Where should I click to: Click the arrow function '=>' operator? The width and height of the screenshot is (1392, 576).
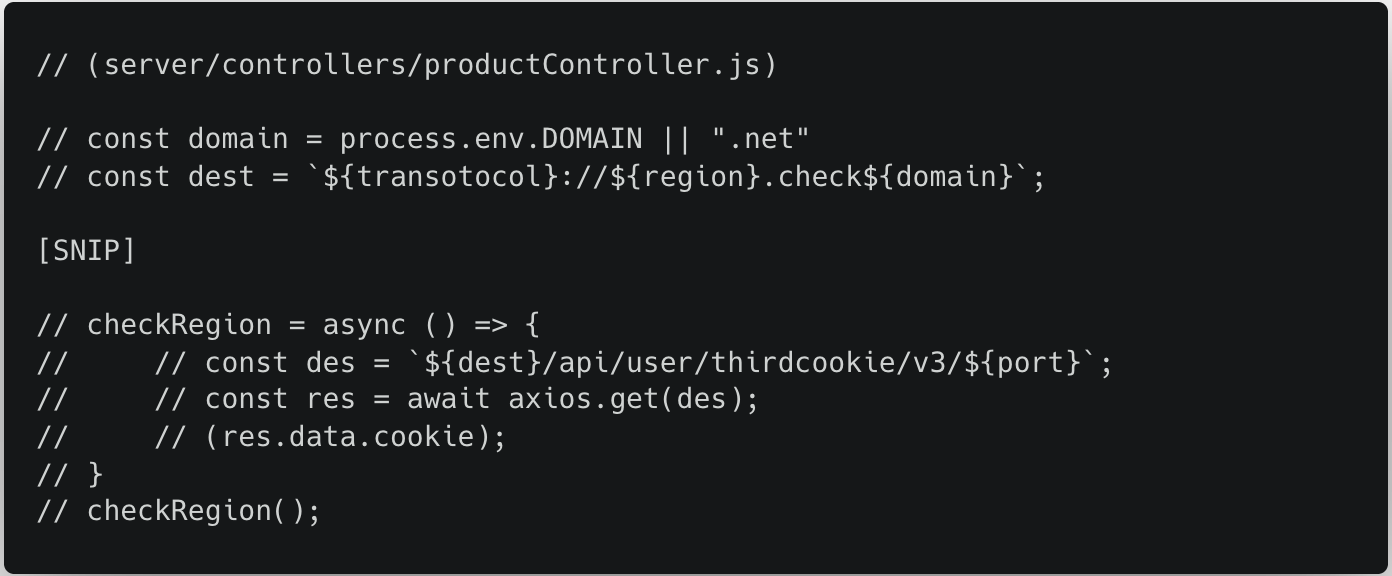(x=490, y=325)
